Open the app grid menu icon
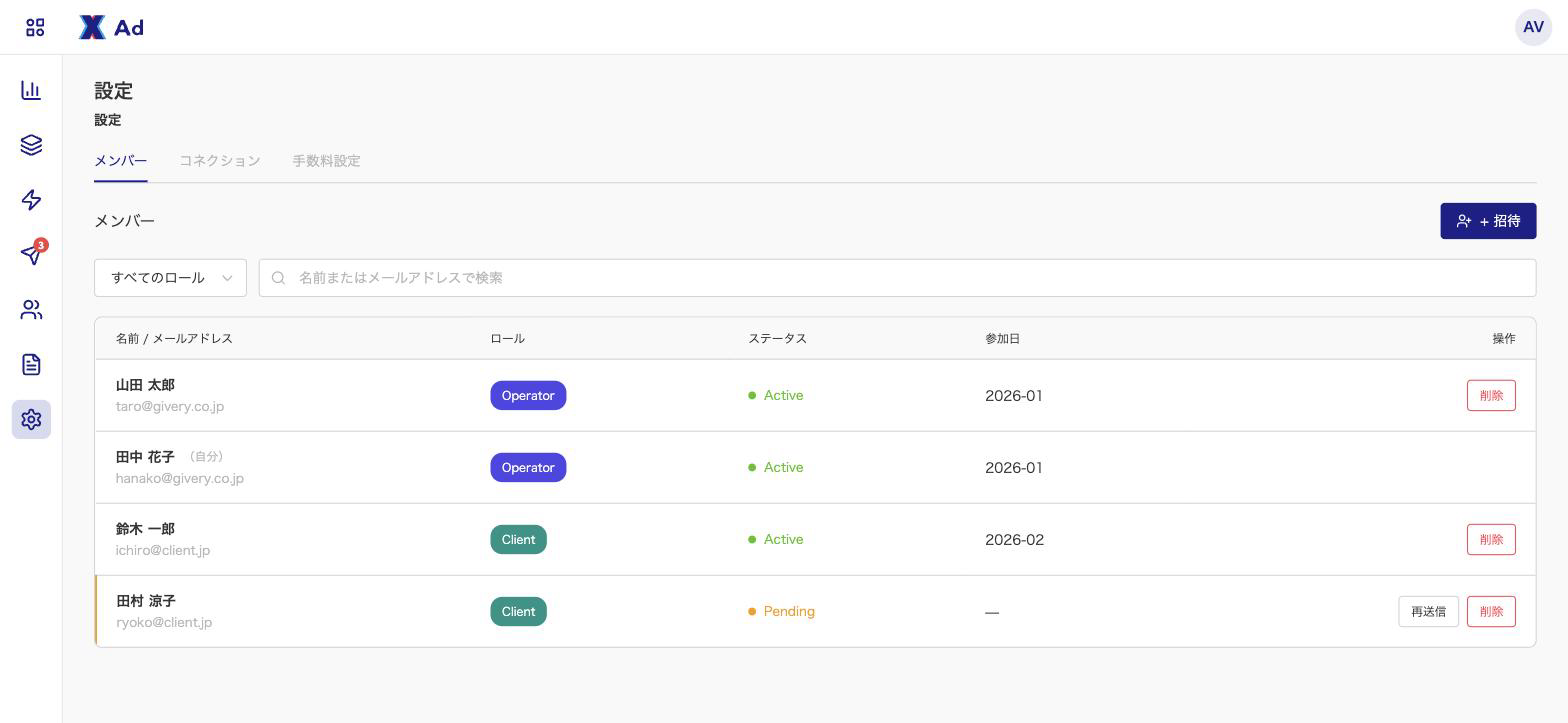This screenshot has height=723, width=1568. pyautogui.click(x=35, y=27)
